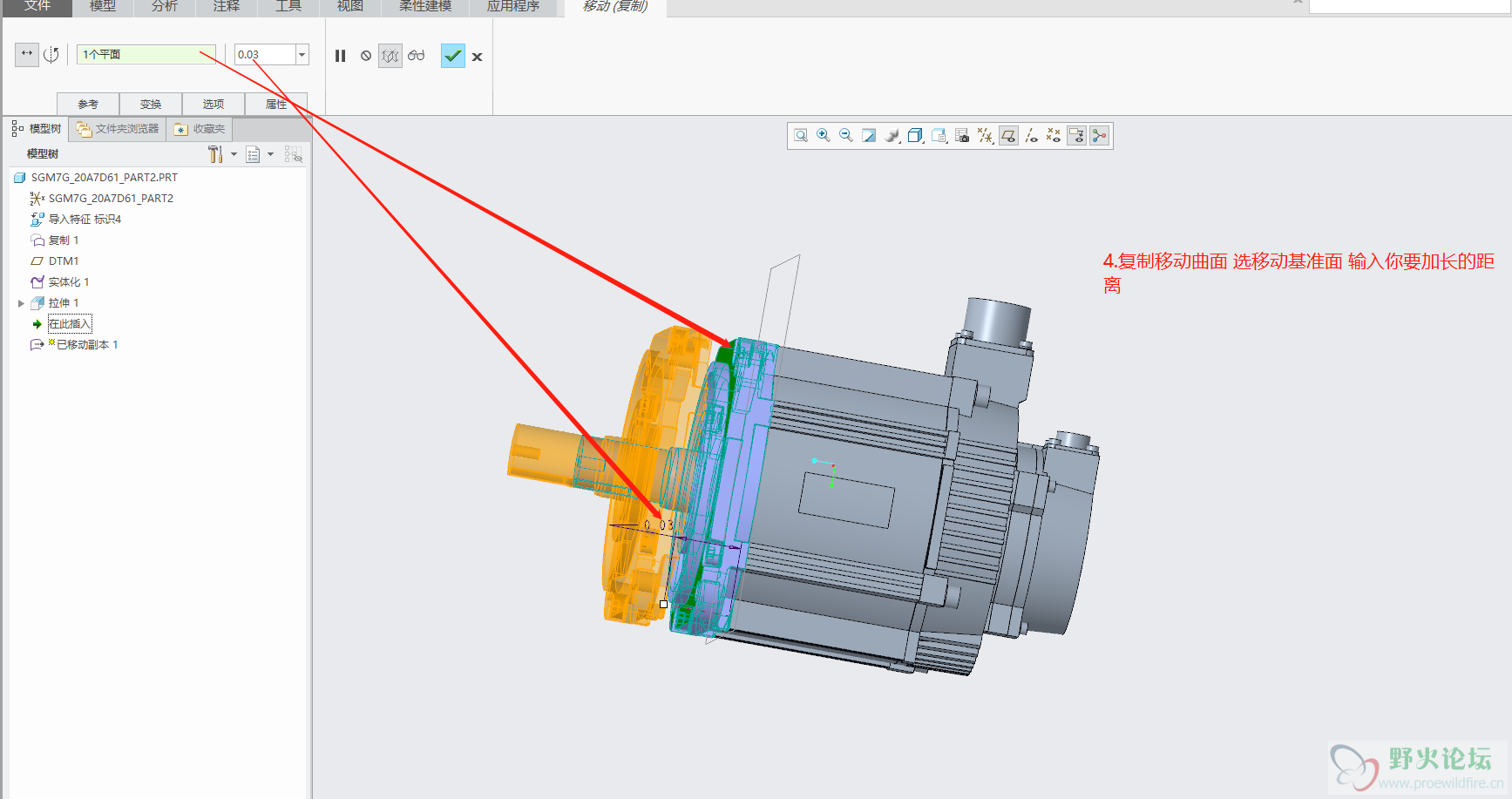The height and width of the screenshot is (799, 1512).
Task: Select the 已移动副本 1 feature
Action: click(x=74, y=344)
